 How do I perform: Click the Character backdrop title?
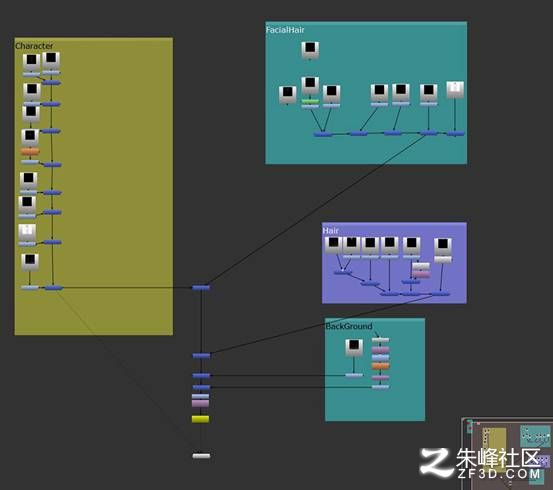[34, 46]
